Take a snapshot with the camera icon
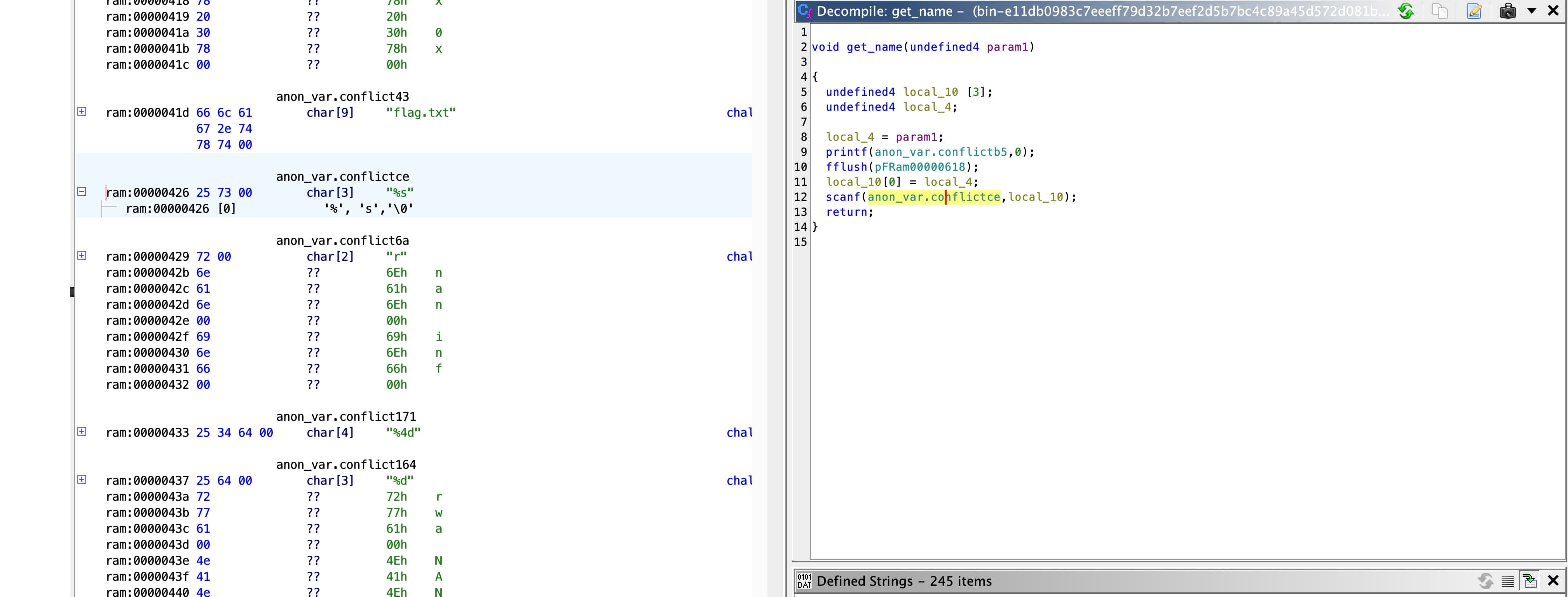The image size is (1568, 597). coord(1507,11)
